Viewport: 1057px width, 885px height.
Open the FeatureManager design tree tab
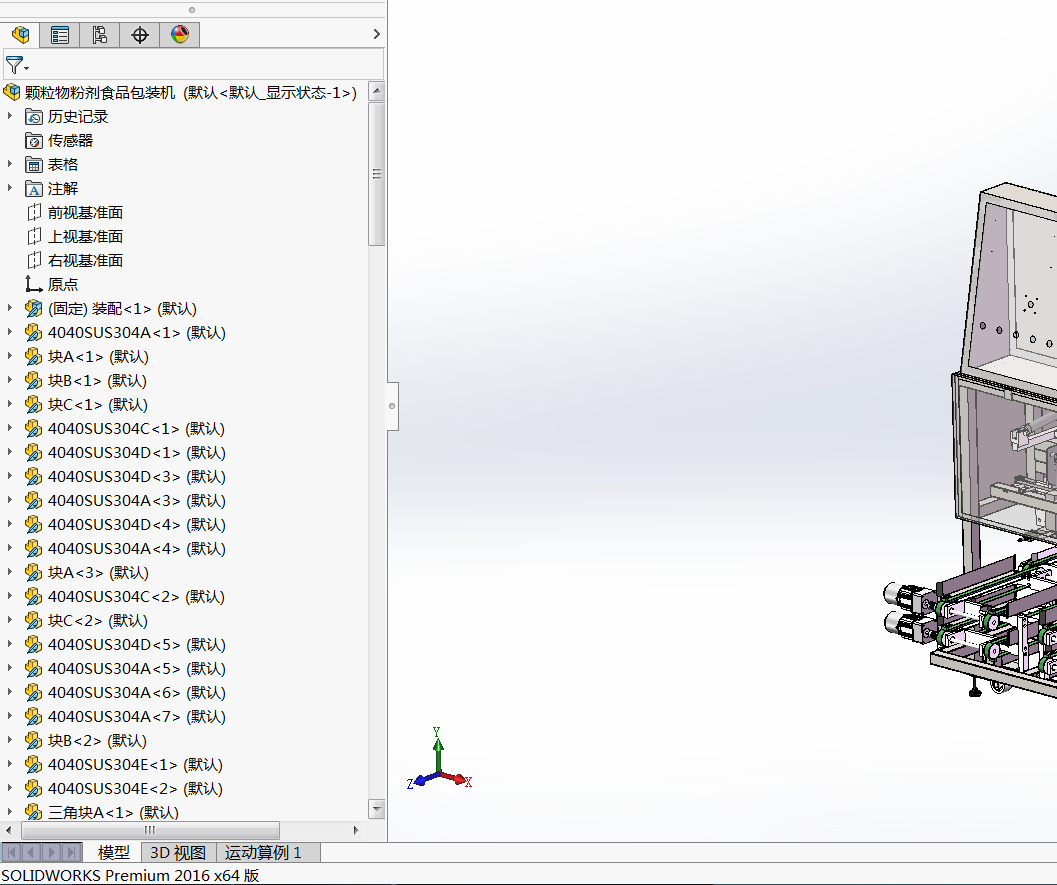tap(20, 34)
